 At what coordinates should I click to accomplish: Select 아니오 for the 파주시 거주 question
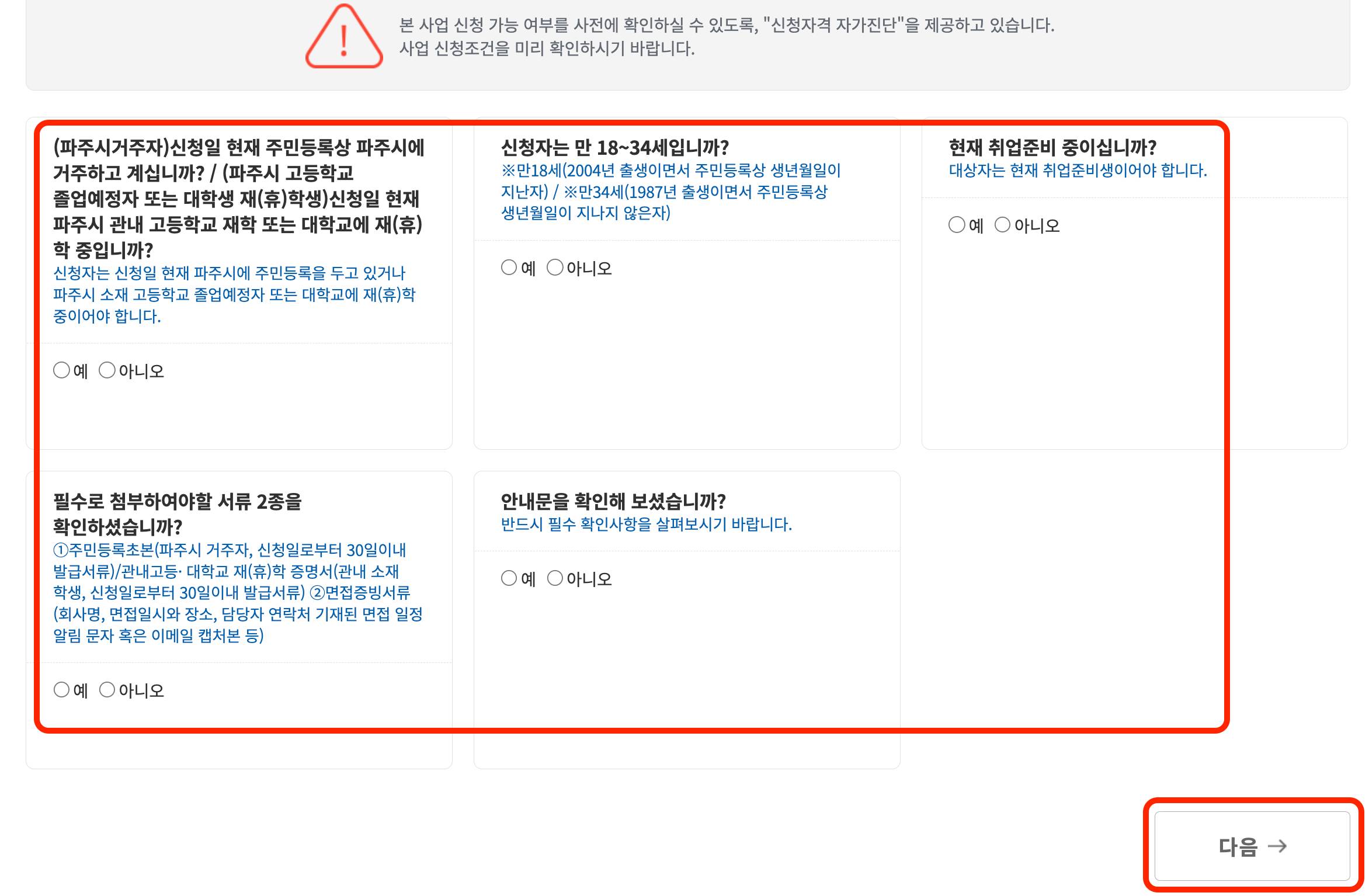[107, 370]
